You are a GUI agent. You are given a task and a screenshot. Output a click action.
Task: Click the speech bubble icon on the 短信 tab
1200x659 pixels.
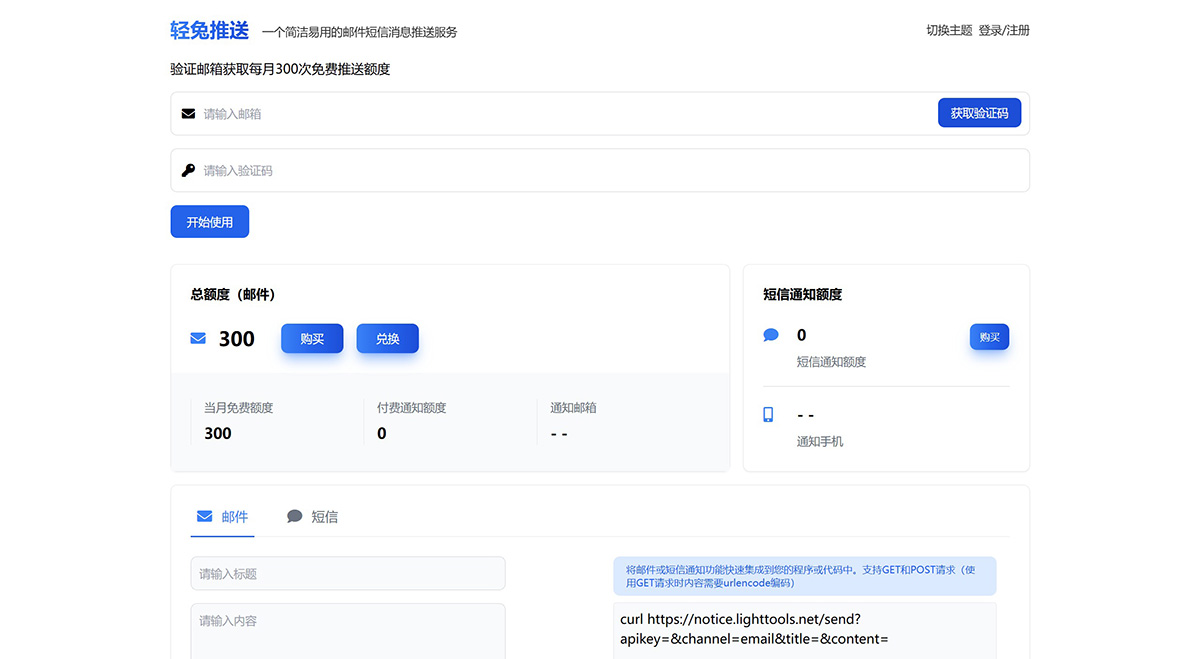pyautogui.click(x=294, y=516)
